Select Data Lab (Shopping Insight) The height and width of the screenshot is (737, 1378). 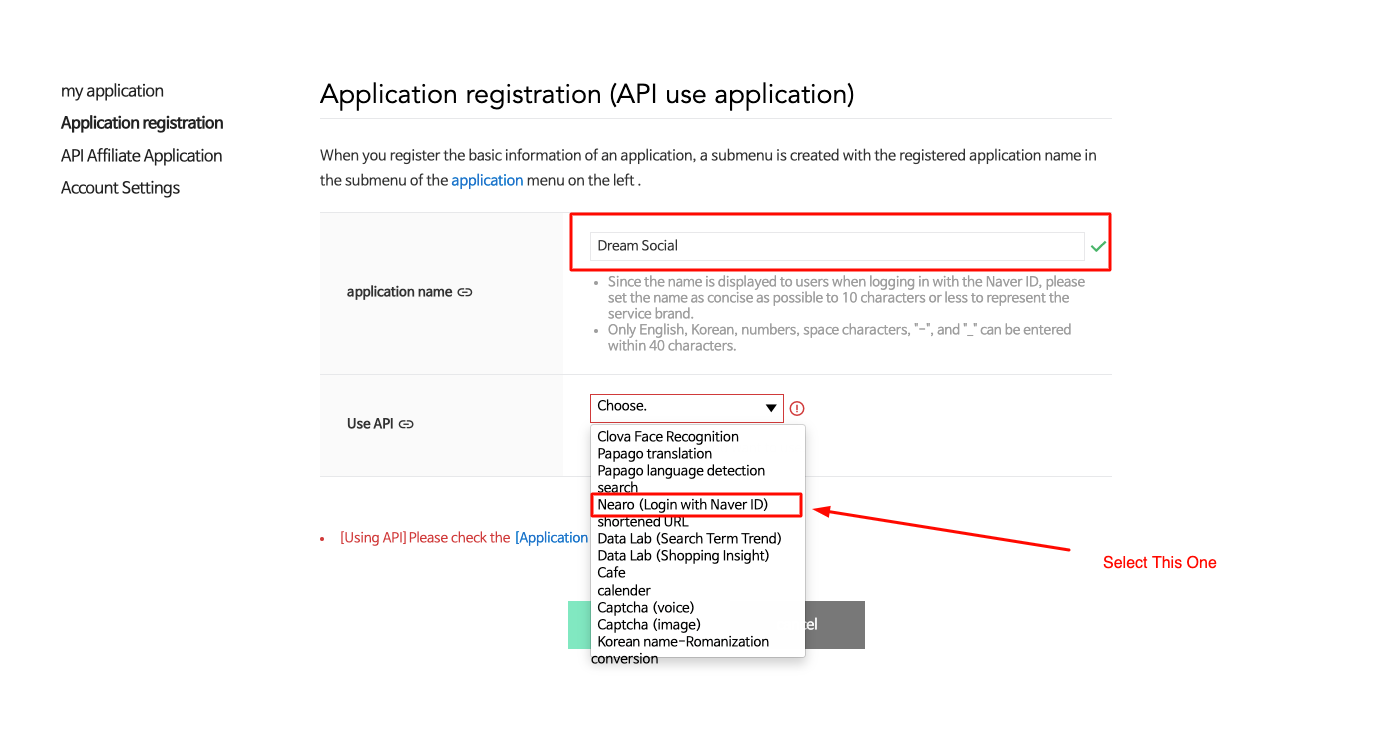[698, 556]
